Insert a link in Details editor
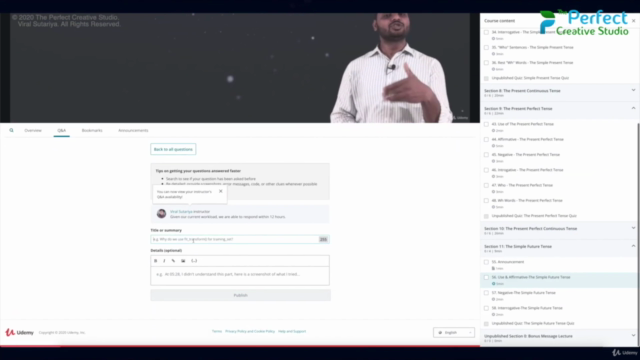640x360 pixels. [173, 261]
